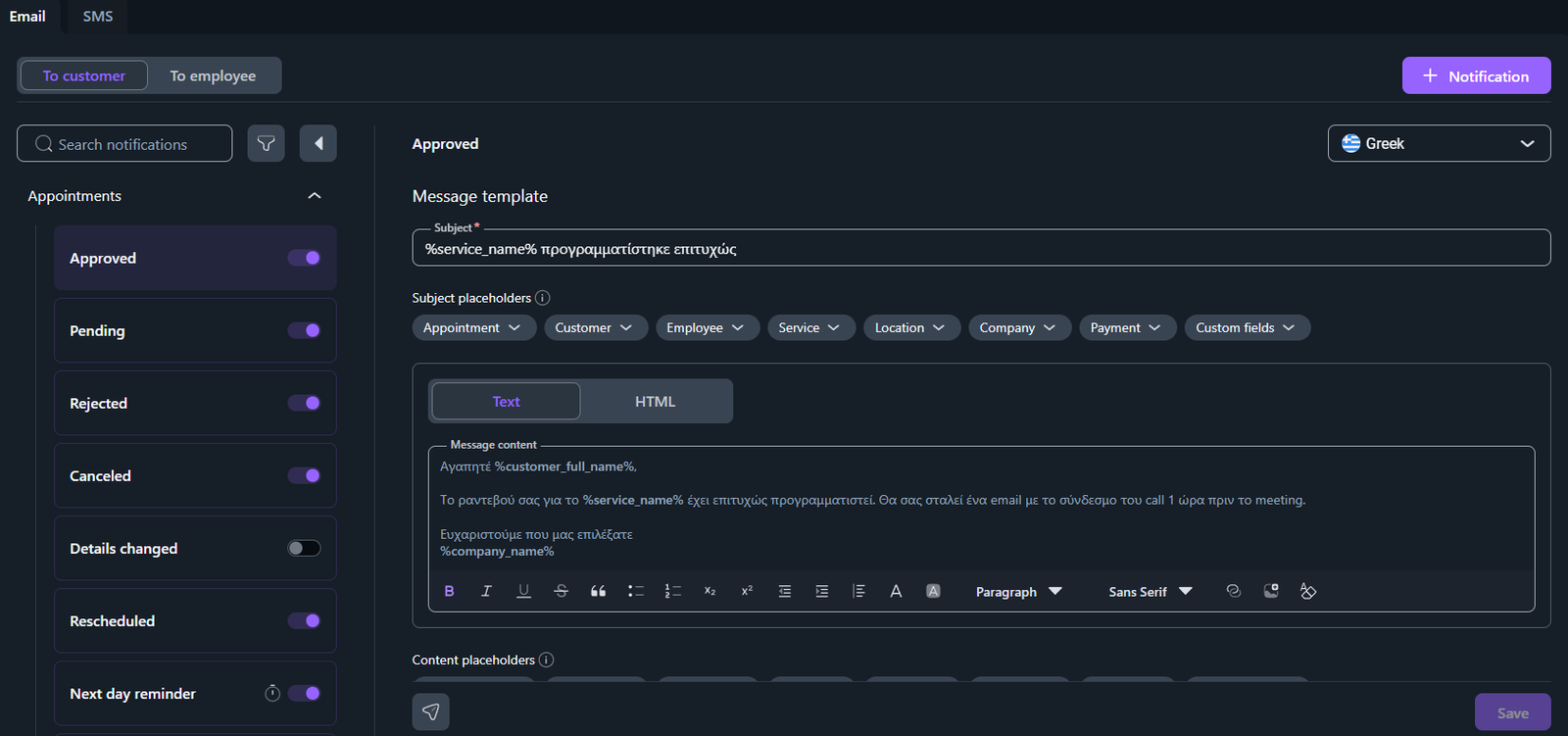Apply italic formatting in message editor
The width and height of the screenshot is (1568, 736).
pyautogui.click(x=486, y=591)
